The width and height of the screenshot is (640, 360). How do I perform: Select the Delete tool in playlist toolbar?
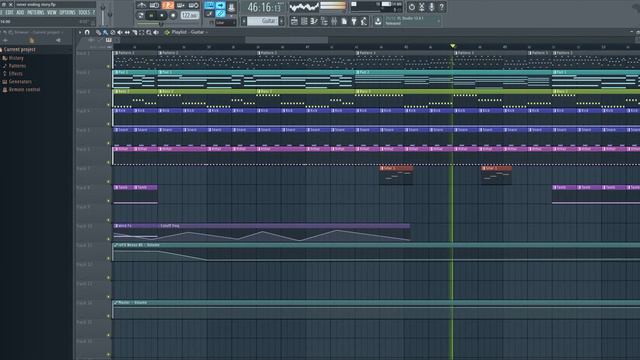pyautogui.click(x=113, y=32)
